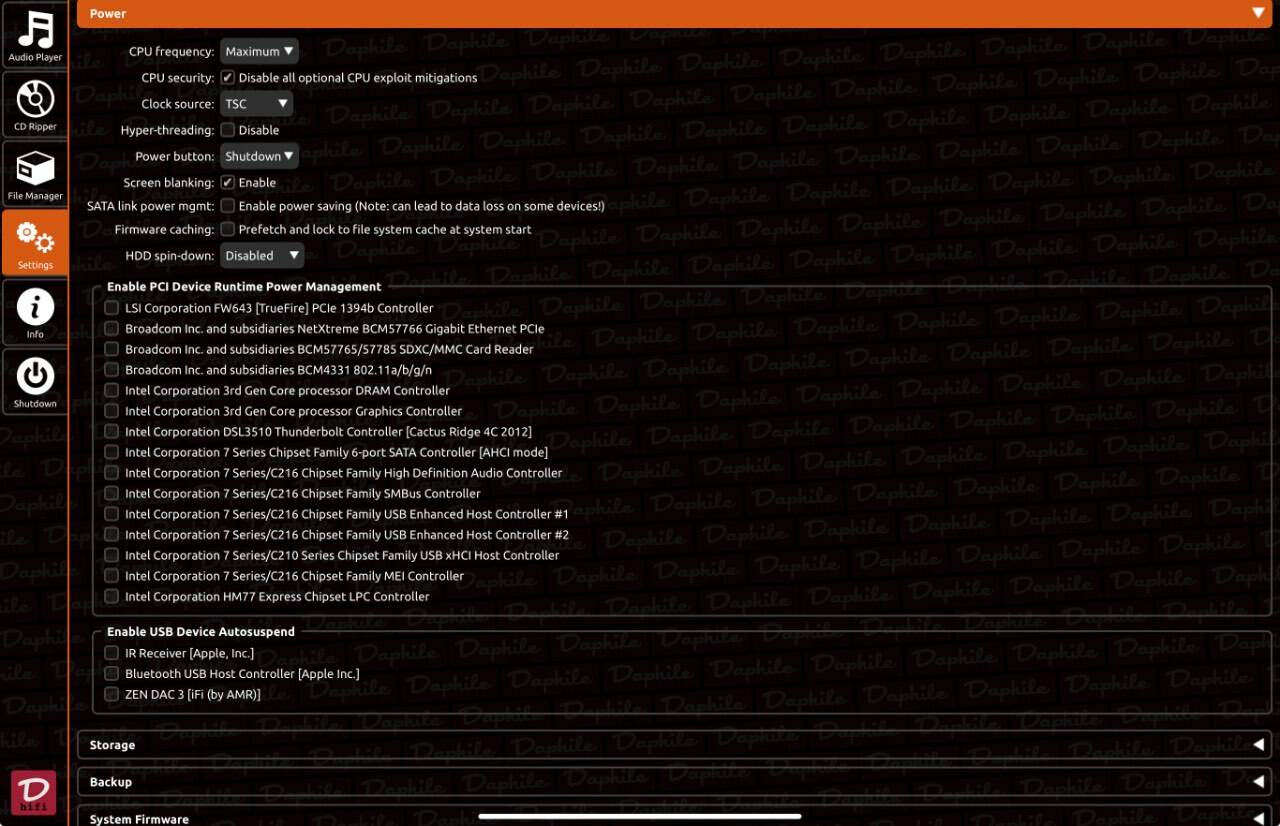Open the Info page
This screenshot has height=826, width=1280.
pyautogui.click(x=35, y=313)
